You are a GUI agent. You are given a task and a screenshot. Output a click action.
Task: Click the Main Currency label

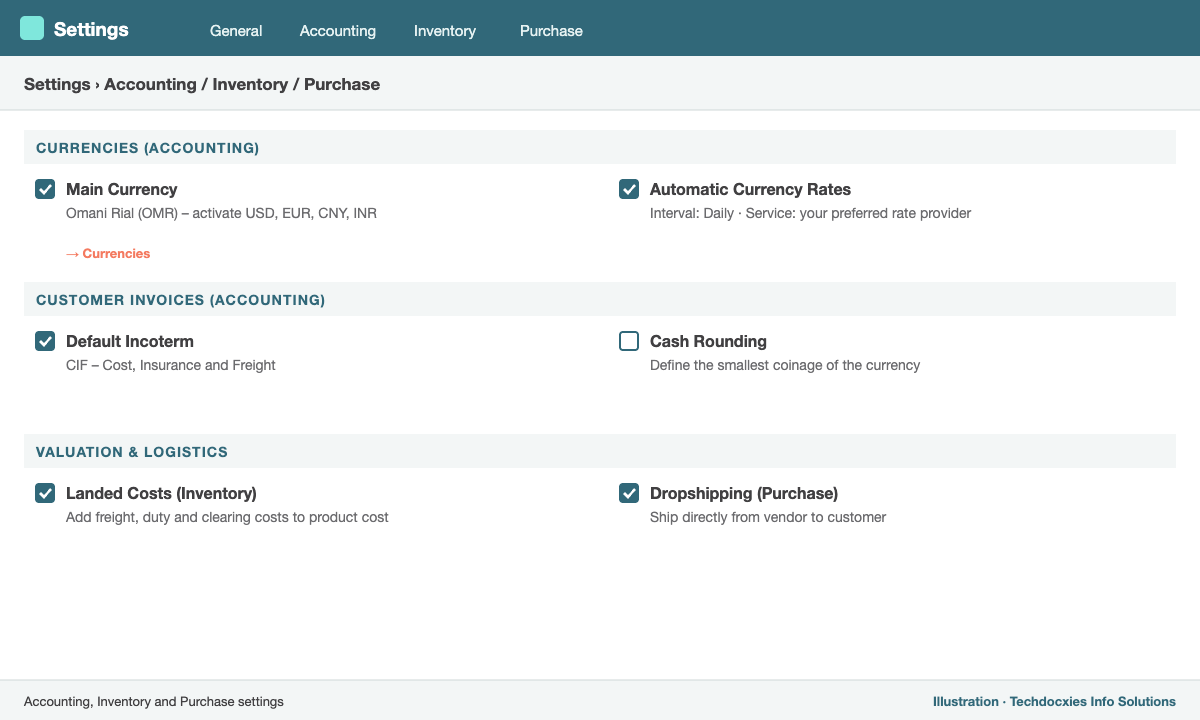[121, 189]
